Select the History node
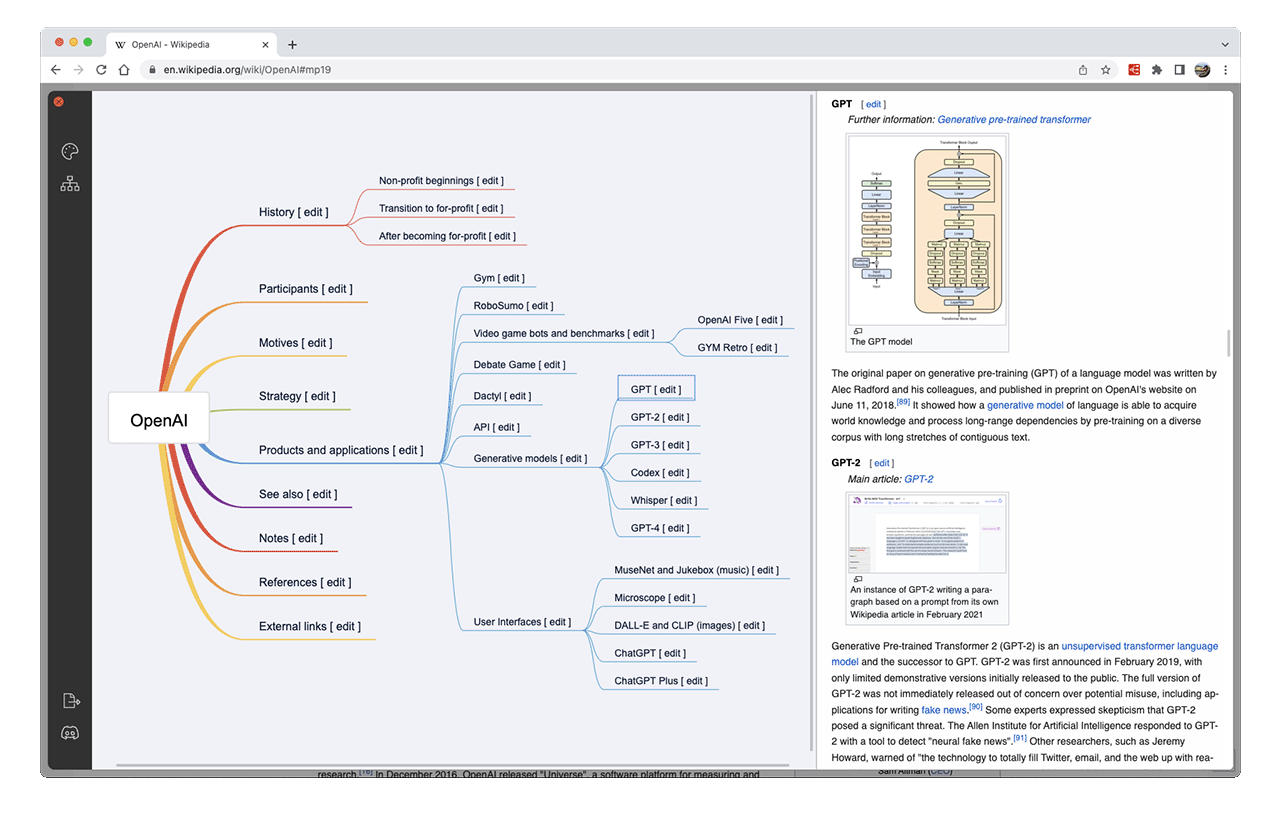Screen dimensions: 1280x830 click(x=293, y=212)
